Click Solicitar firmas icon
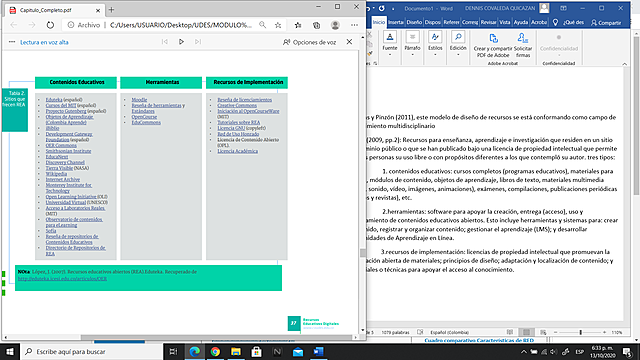This screenshot has width=640, height=360. [523, 45]
